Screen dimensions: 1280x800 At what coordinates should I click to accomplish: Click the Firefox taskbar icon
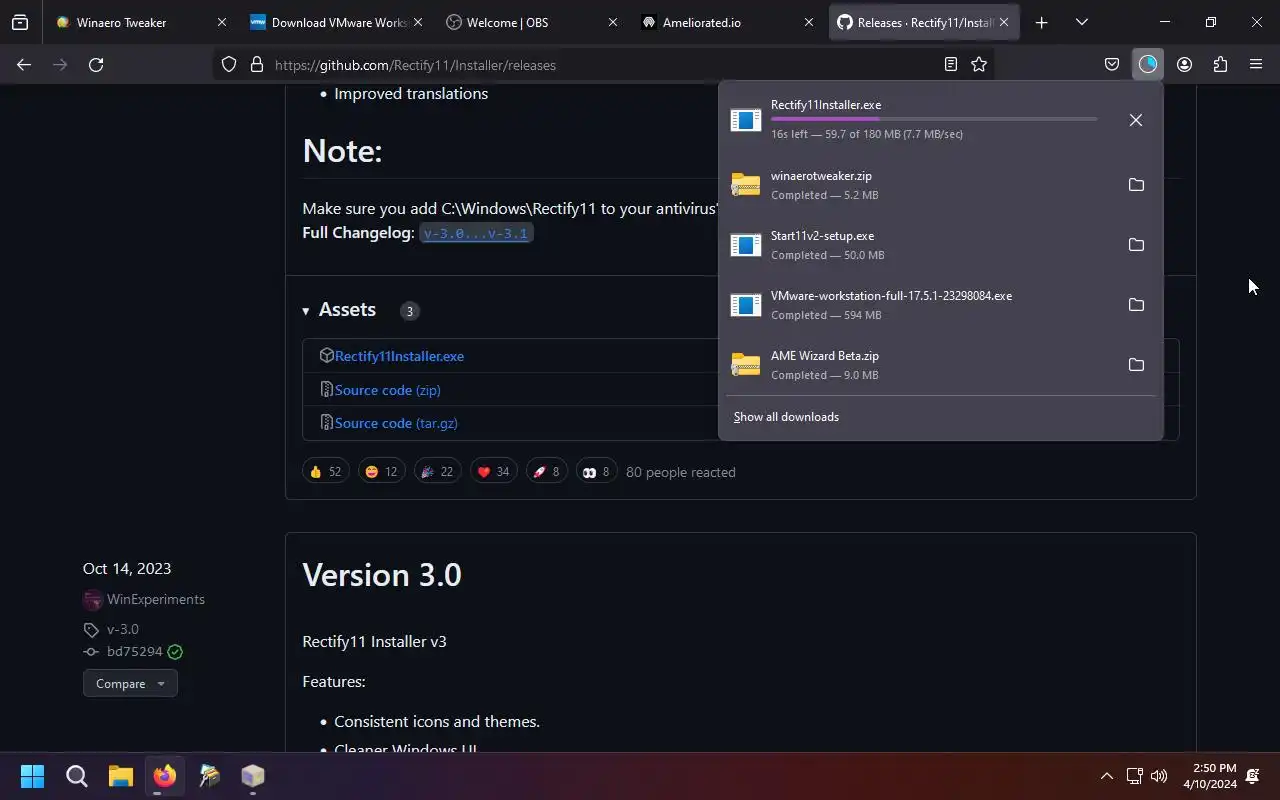164,776
